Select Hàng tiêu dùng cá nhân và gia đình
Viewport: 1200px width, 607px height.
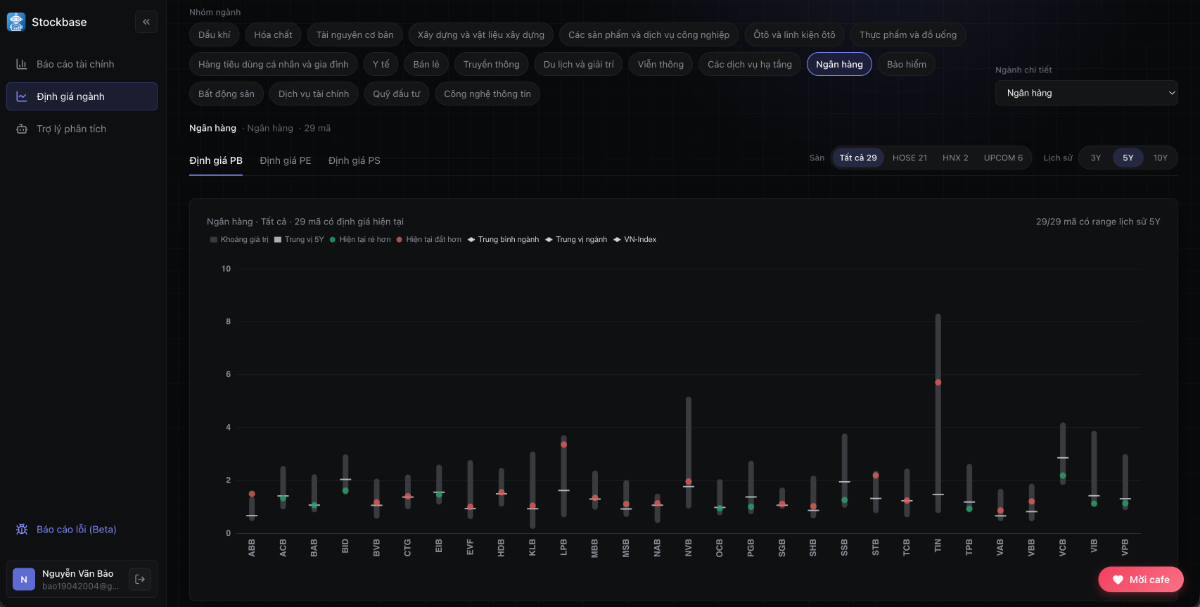pos(273,64)
